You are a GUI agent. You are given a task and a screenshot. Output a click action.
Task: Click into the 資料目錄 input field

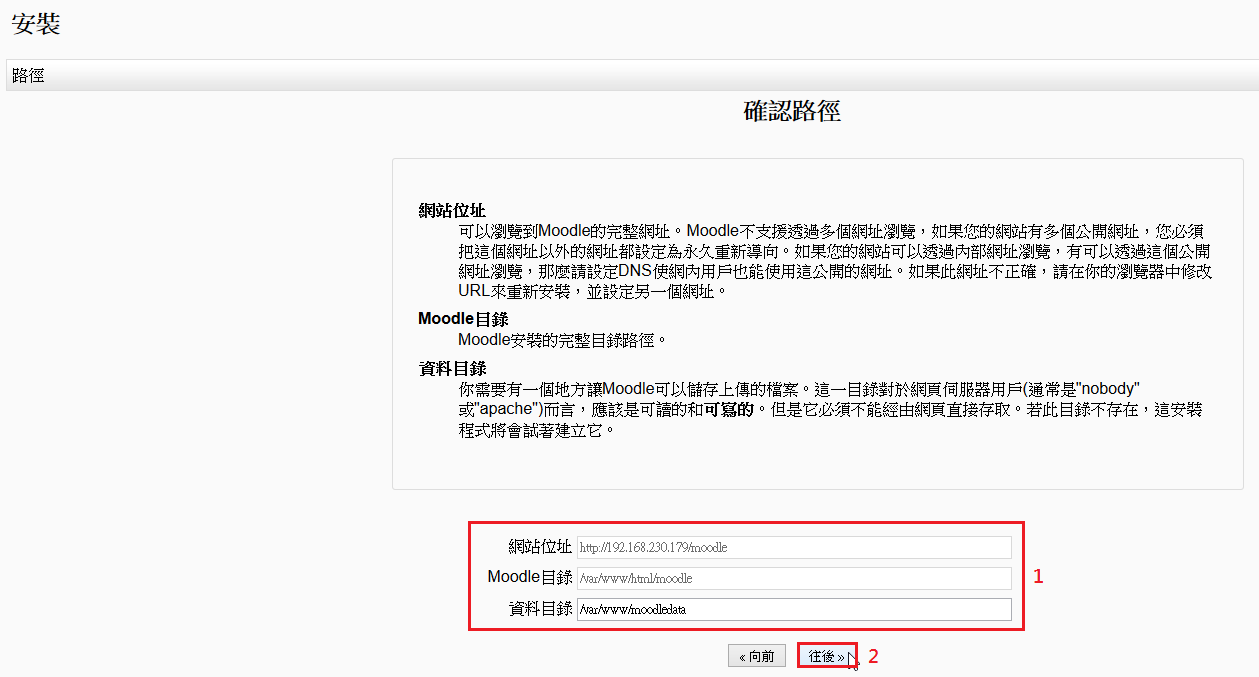click(x=794, y=609)
